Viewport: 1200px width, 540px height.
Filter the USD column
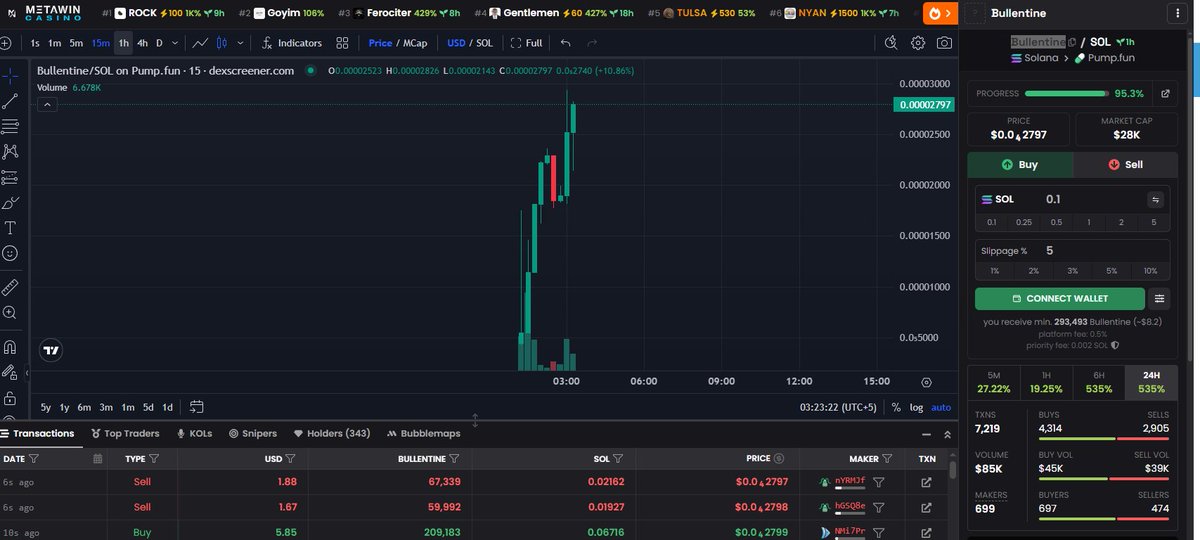point(290,459)
